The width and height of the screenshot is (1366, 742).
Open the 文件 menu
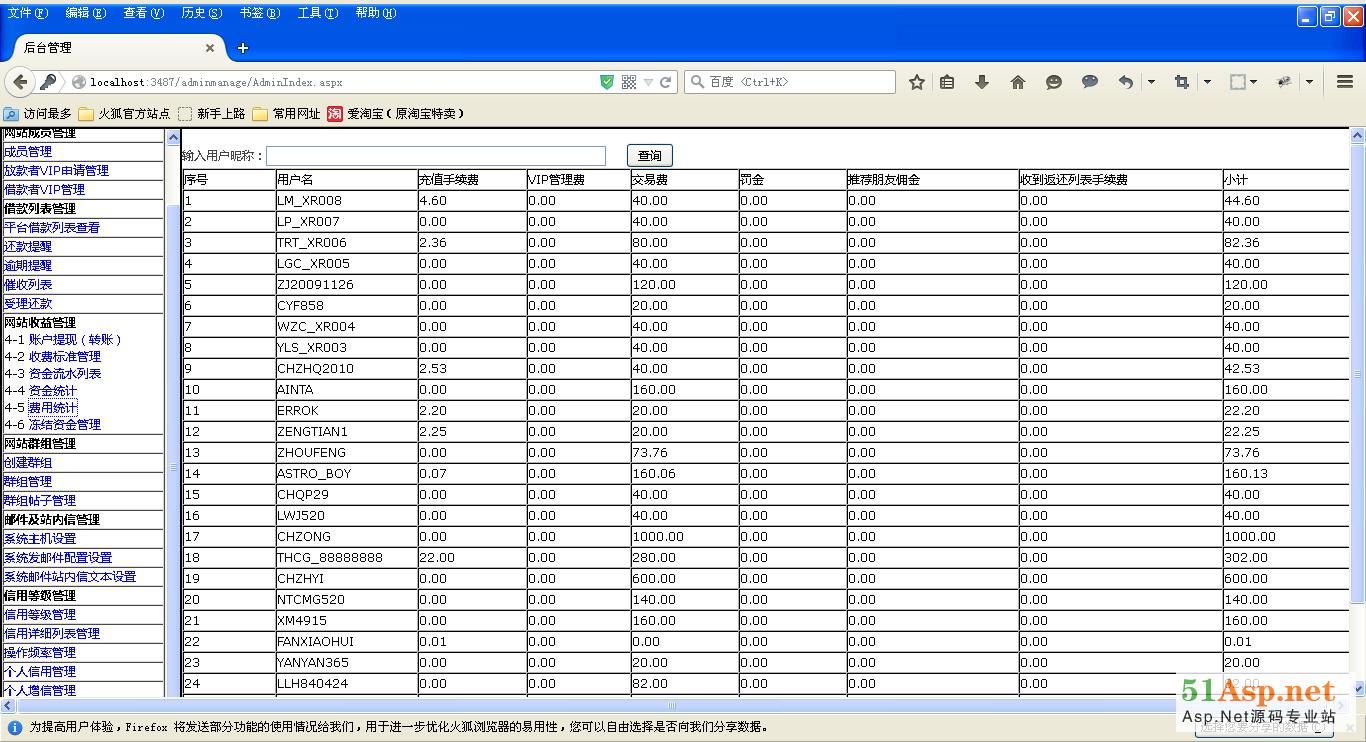point(27,13)
